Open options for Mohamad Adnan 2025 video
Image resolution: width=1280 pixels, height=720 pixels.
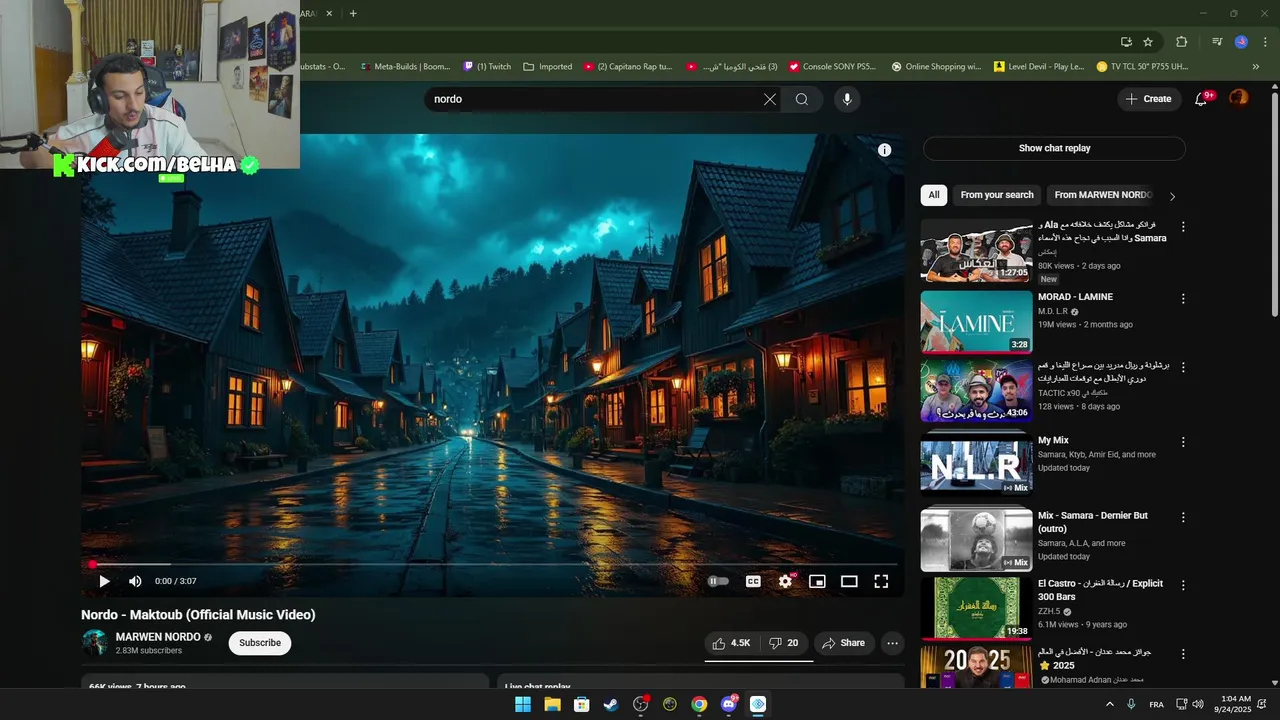point(1183,654)
